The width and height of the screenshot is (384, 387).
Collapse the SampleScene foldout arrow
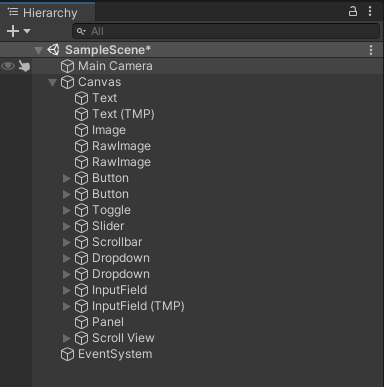point(39,50)
